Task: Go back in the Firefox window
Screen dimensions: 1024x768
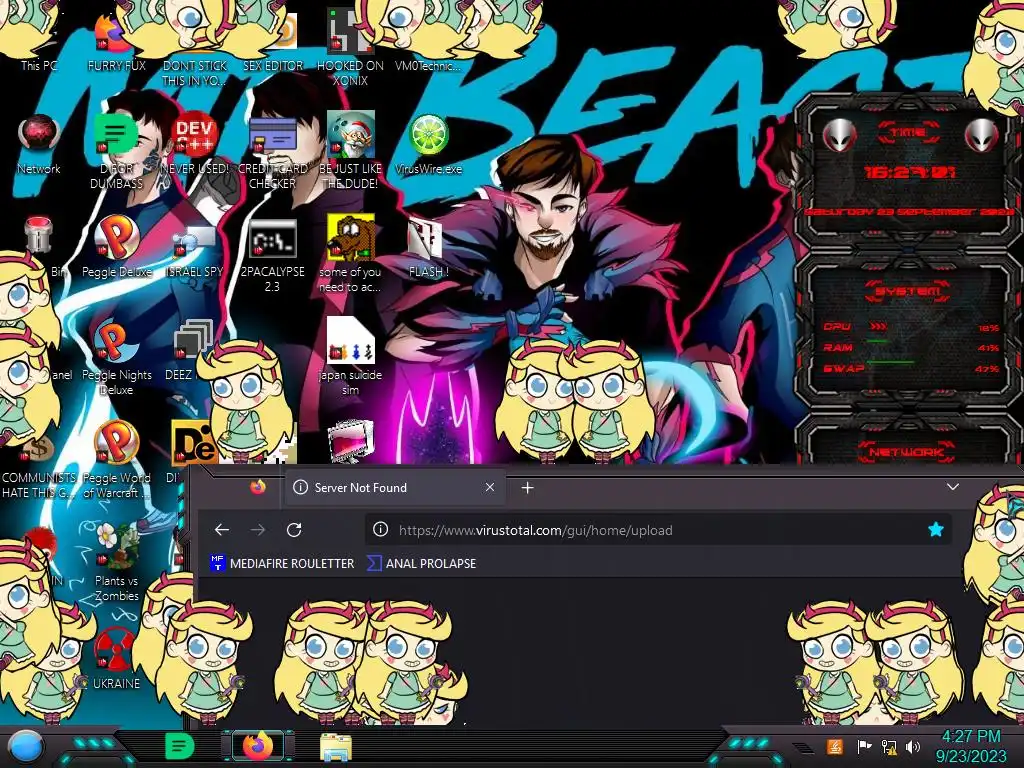Action: coord(221,530)
